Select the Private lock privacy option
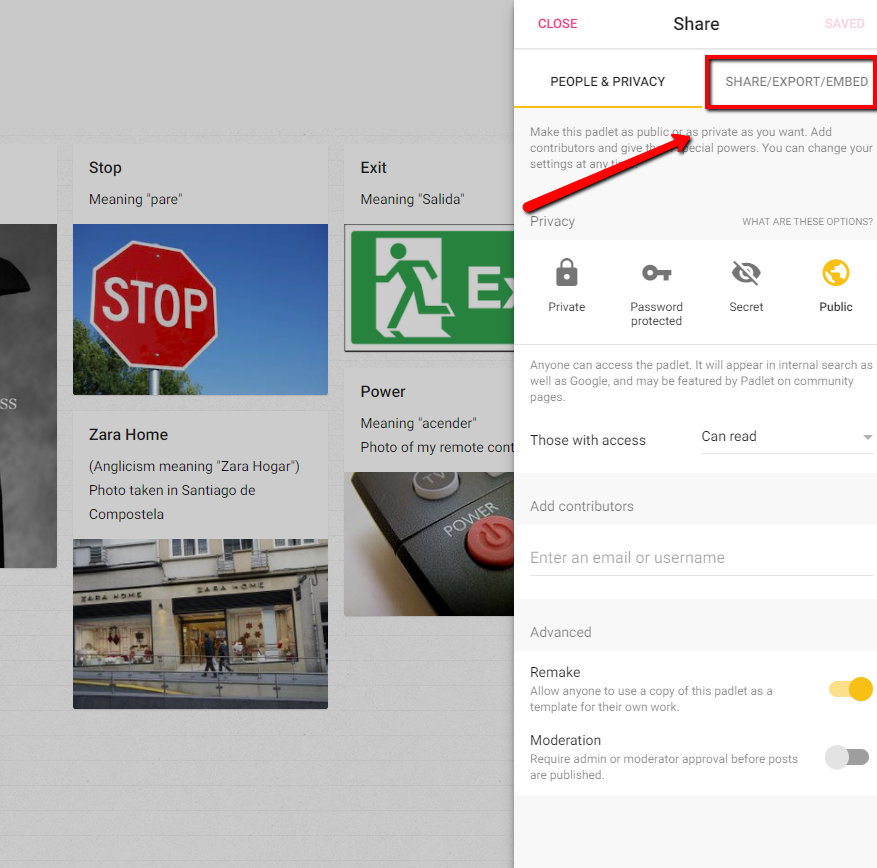877x868 pixels. [x=566, y=273]
